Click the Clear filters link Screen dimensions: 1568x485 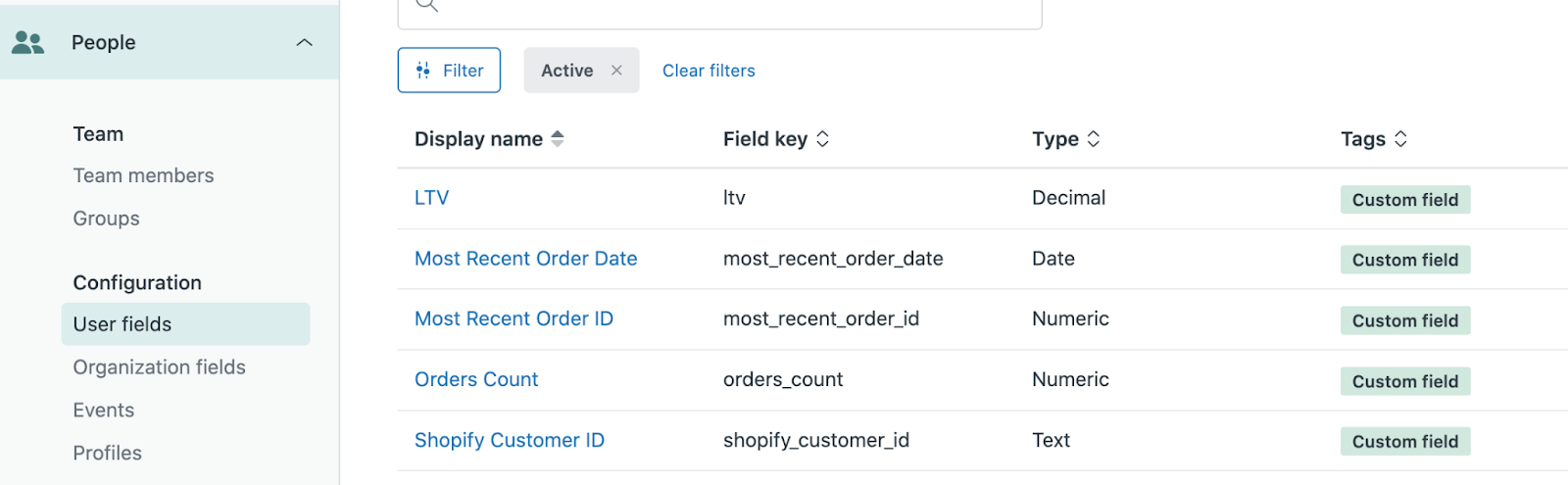click(x=709, y=71)
